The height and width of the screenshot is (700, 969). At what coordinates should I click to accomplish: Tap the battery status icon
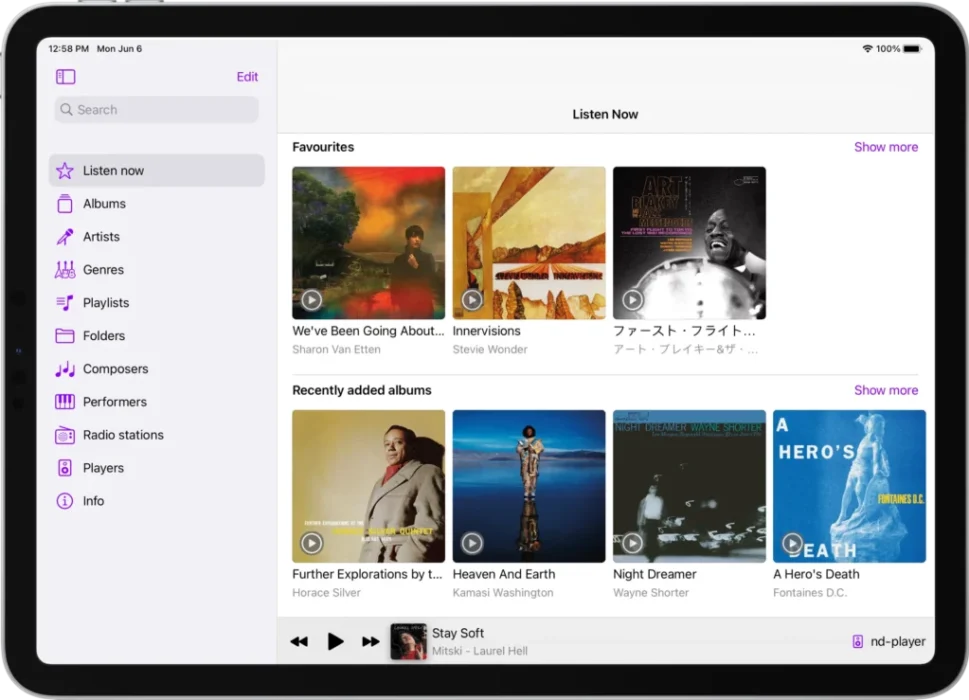(x=912, y=49)
